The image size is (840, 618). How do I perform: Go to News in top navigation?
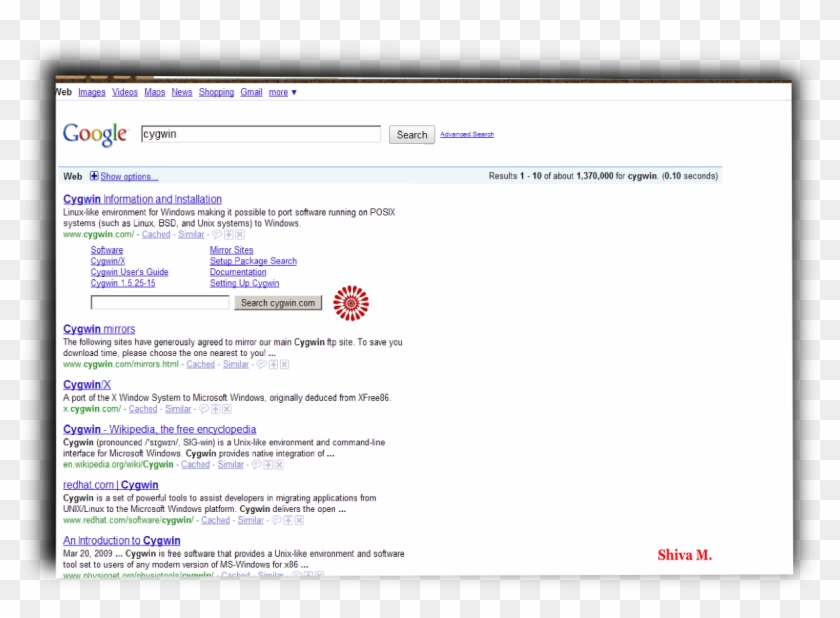point(182,92)
